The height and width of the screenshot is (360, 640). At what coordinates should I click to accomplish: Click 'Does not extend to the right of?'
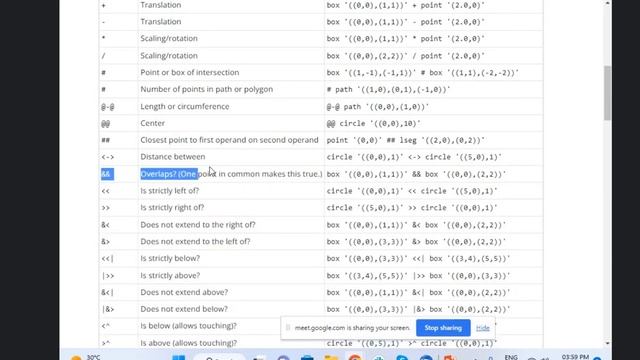tap(198, 224)
